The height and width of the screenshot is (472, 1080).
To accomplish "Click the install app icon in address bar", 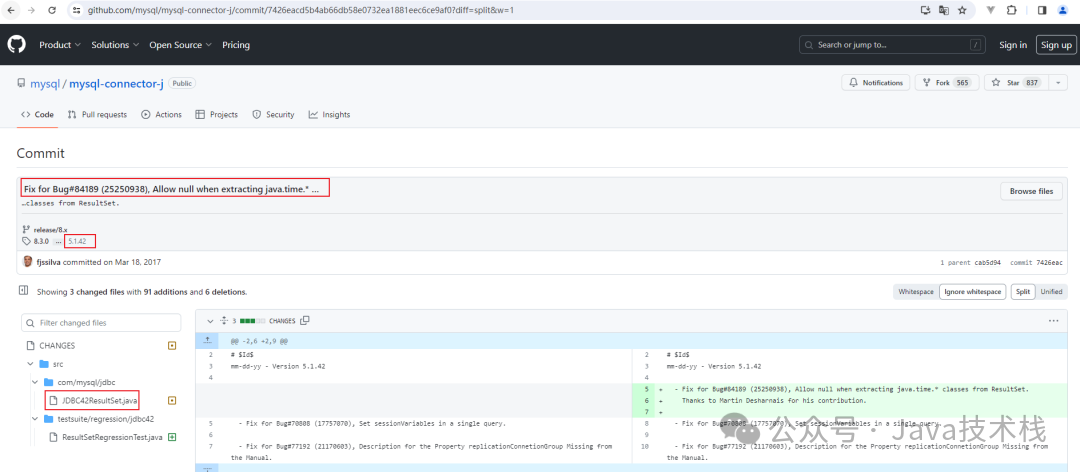I will [x=926, y=10].
